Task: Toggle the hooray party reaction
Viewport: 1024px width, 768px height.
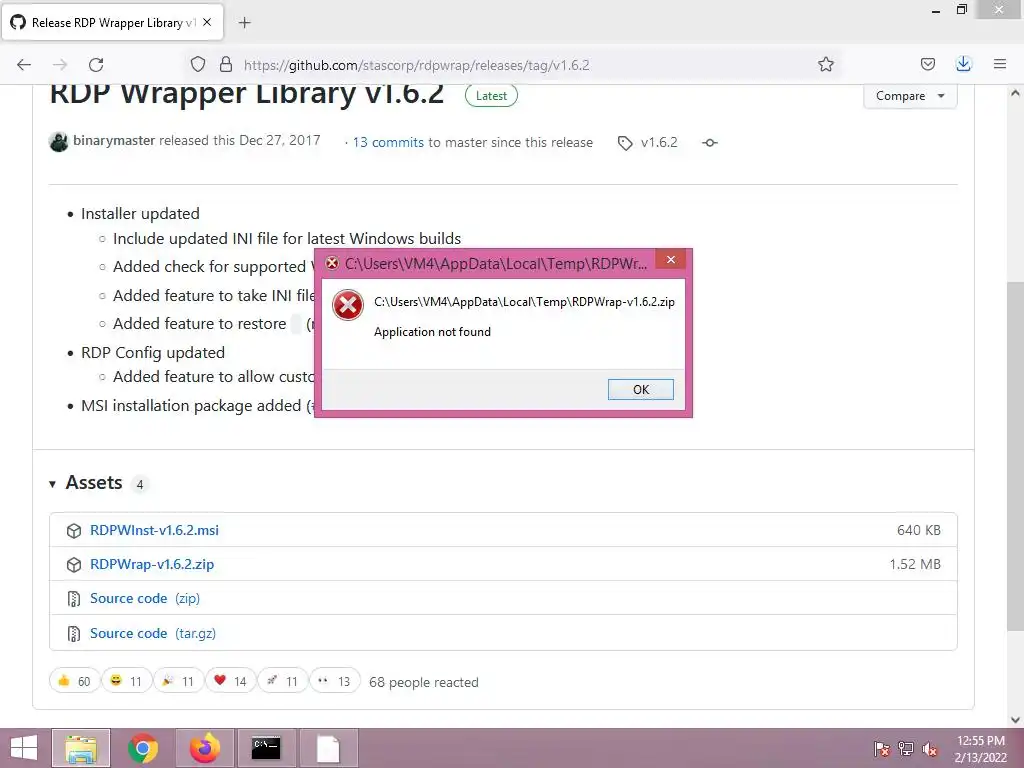Action: click(x=178, y=680)
